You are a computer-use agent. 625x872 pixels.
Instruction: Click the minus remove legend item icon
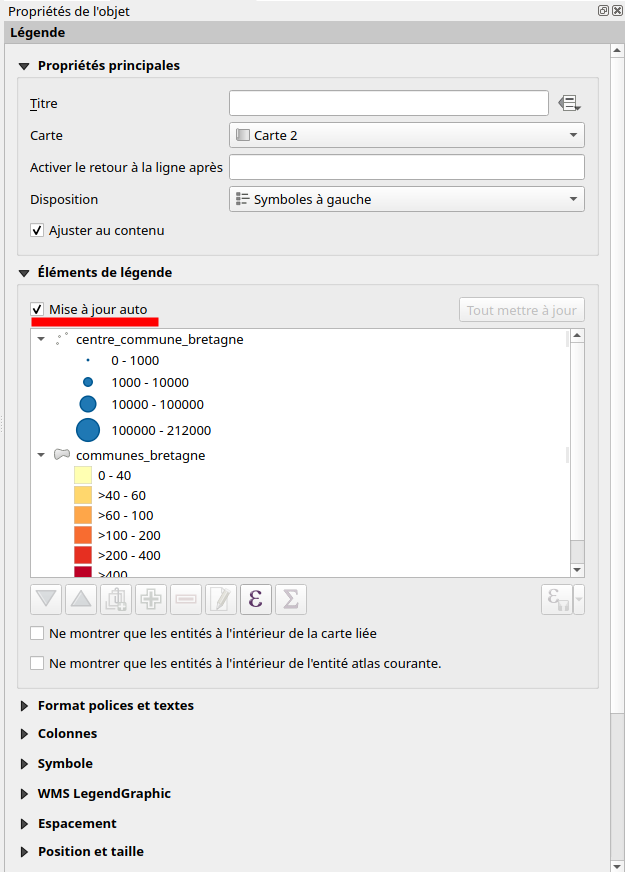(x=186, y=599)
